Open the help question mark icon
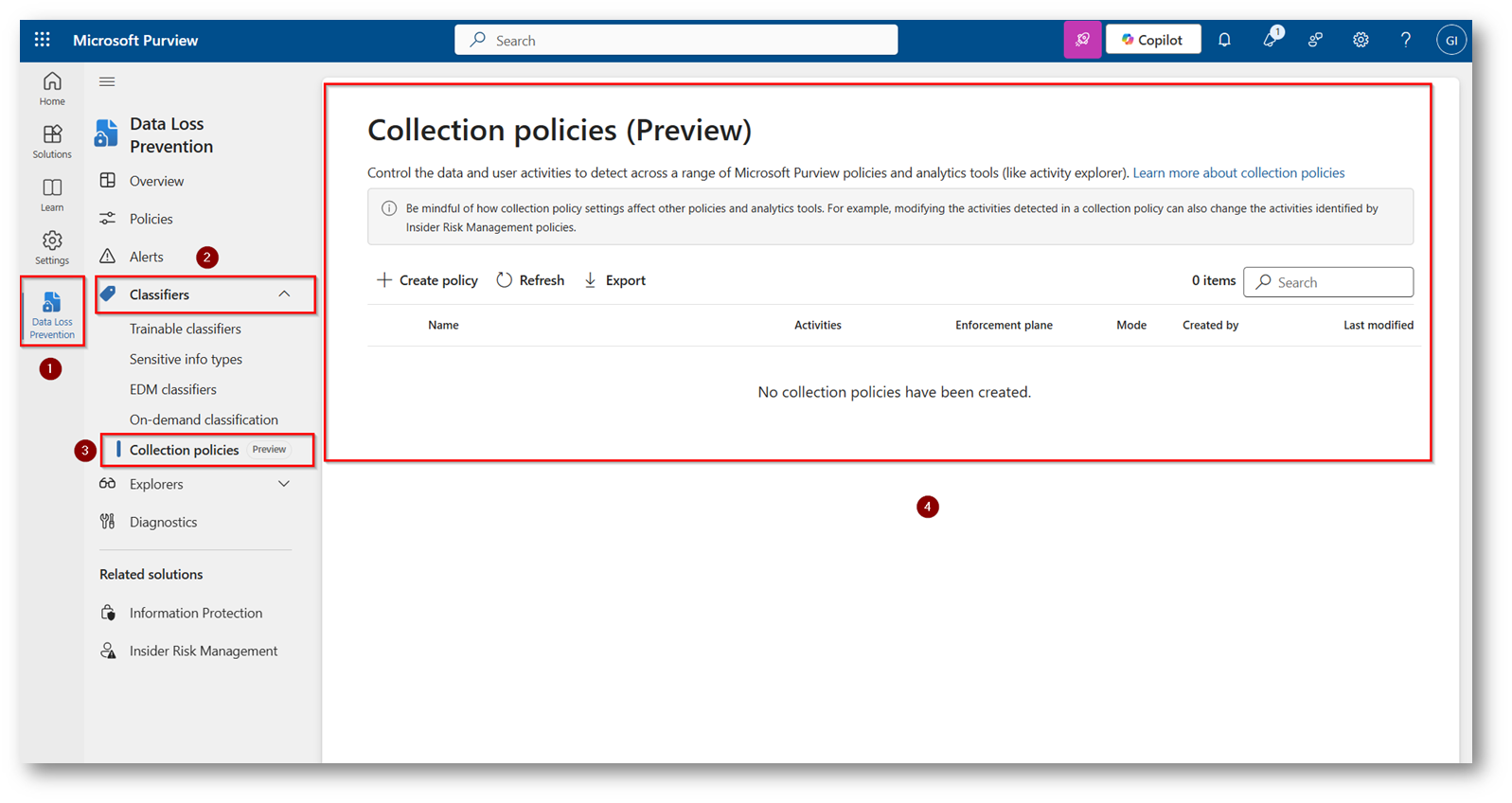This screenshot has width=1512, height=803. [x=1406, y=40]
